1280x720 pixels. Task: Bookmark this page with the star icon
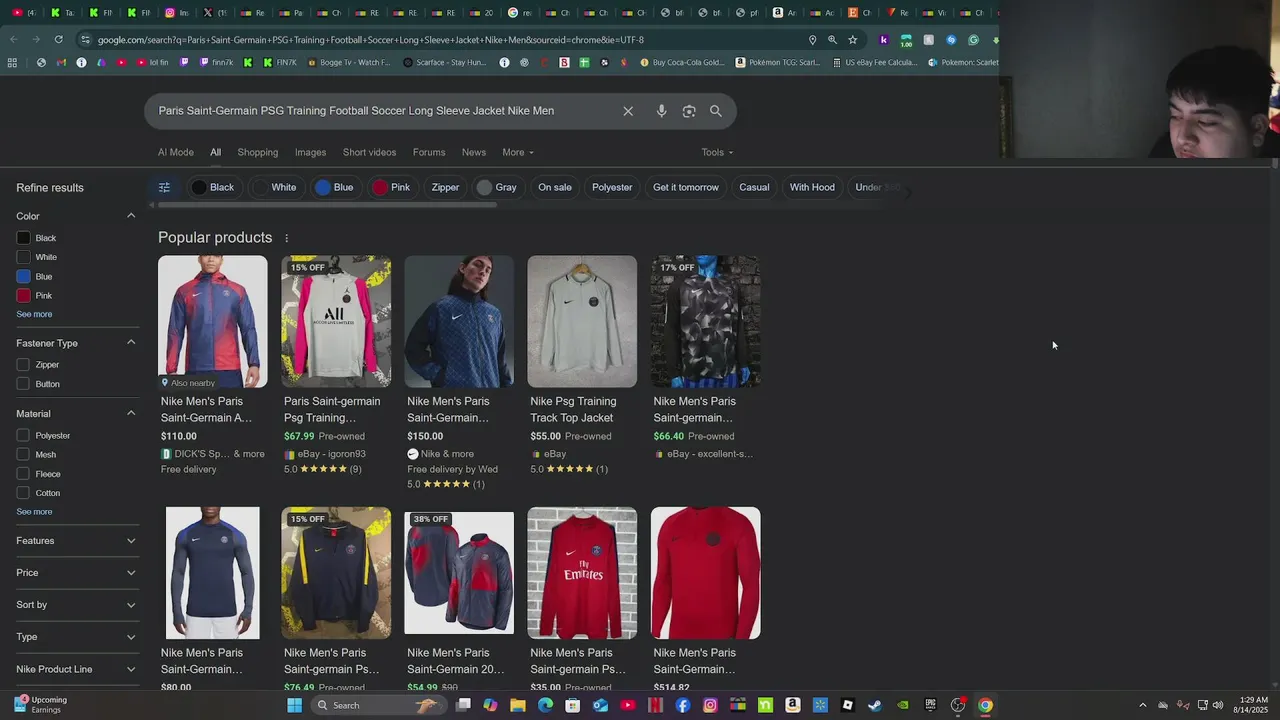click(853, 40)
